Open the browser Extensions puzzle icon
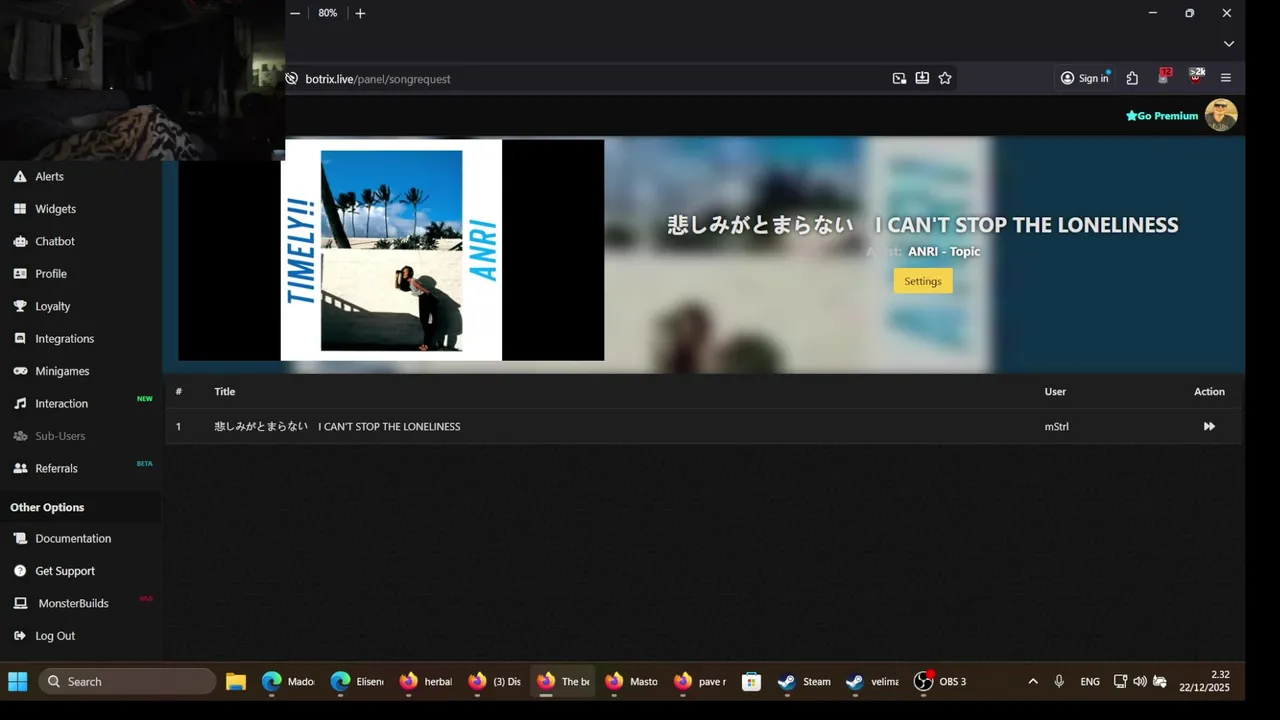The height and width of the screenshot is (720, 1280). pos(1132,78)
